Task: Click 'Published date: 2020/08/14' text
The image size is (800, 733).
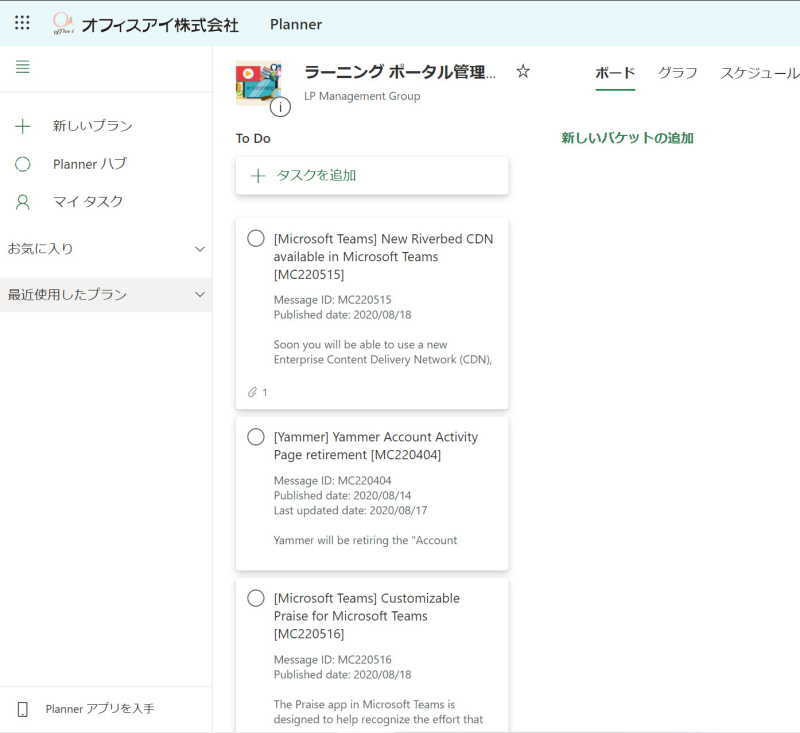Action: click(342, 495)
